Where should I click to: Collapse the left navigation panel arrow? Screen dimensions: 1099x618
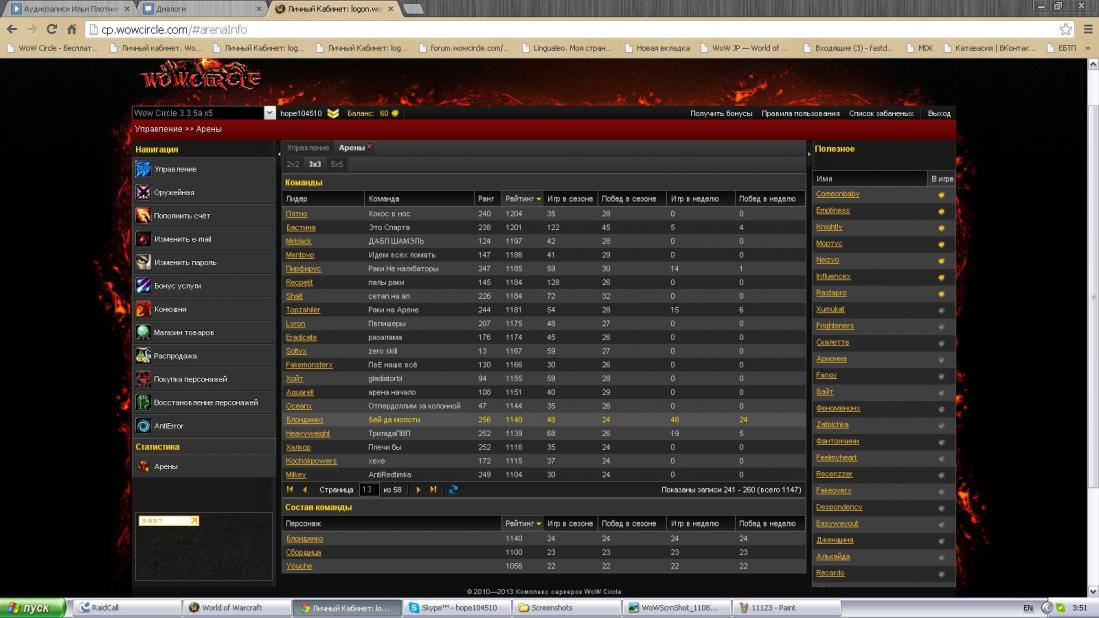pos(279,154)
